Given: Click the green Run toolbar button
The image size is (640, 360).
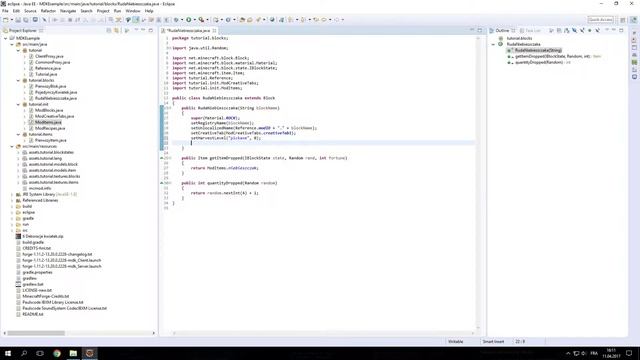Looking at the screenshot, I should point(189,20).
